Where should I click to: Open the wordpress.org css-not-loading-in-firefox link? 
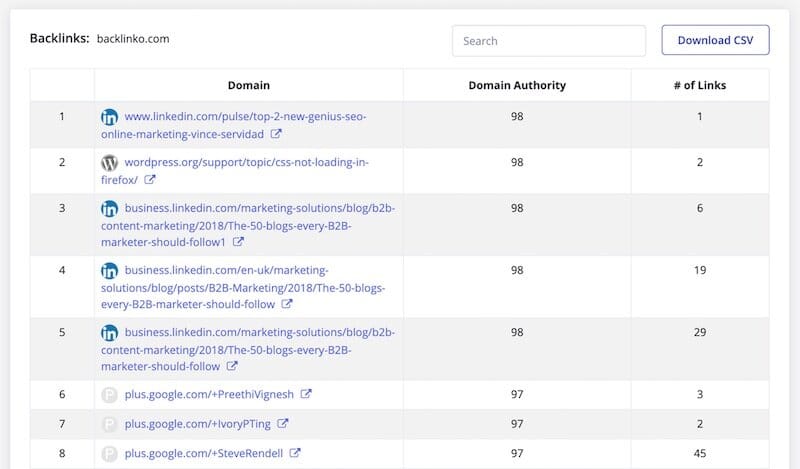(235, 171)
